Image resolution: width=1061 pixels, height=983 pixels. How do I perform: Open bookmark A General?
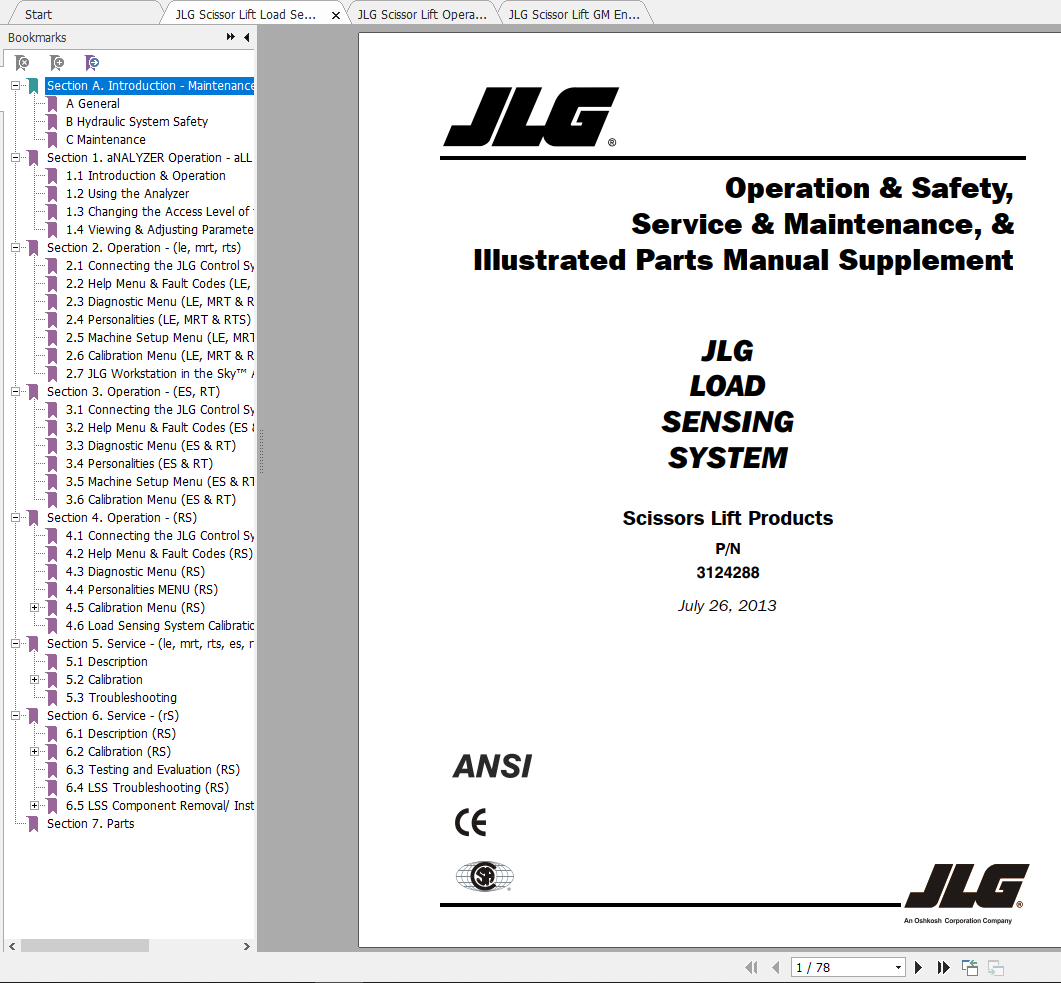point(93,104)
